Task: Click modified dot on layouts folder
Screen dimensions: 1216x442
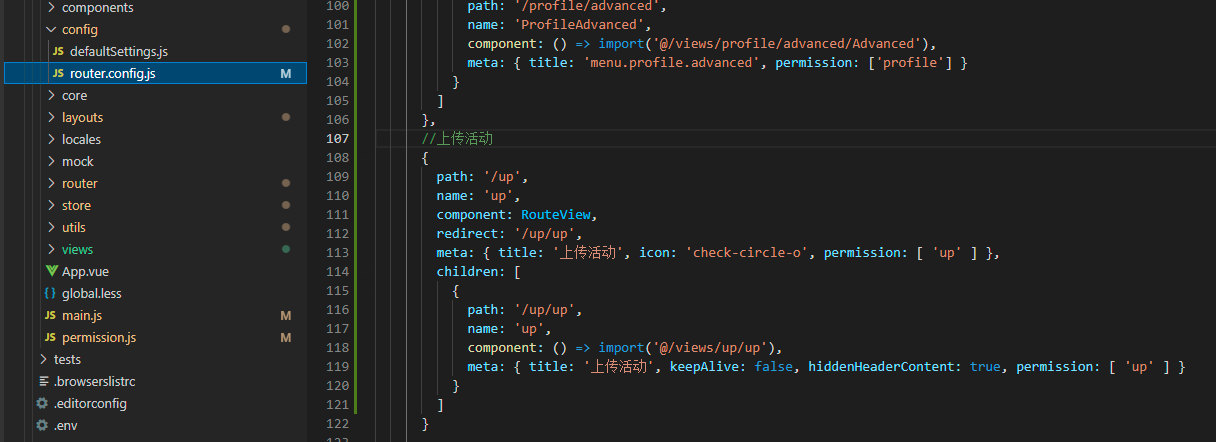Action: coord(286,117)
